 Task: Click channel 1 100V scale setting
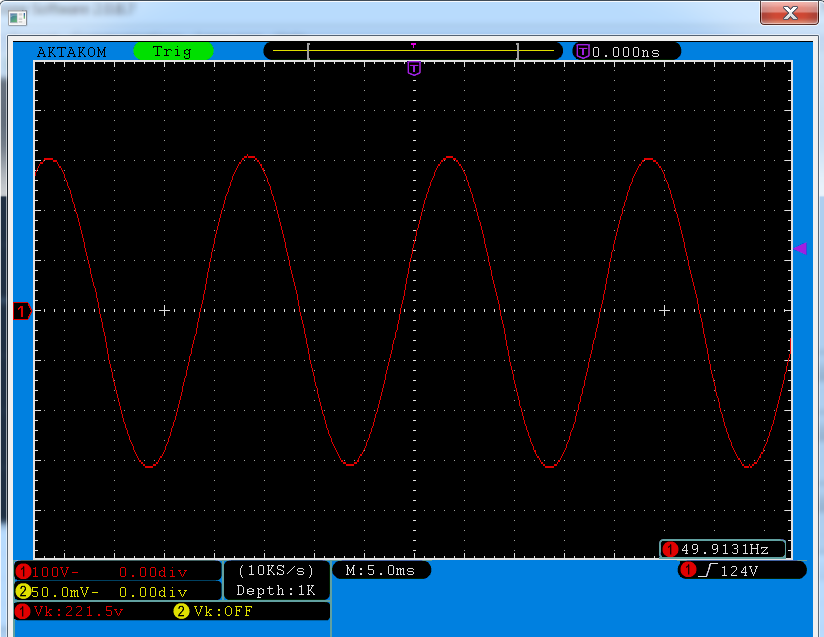point(56,572)
